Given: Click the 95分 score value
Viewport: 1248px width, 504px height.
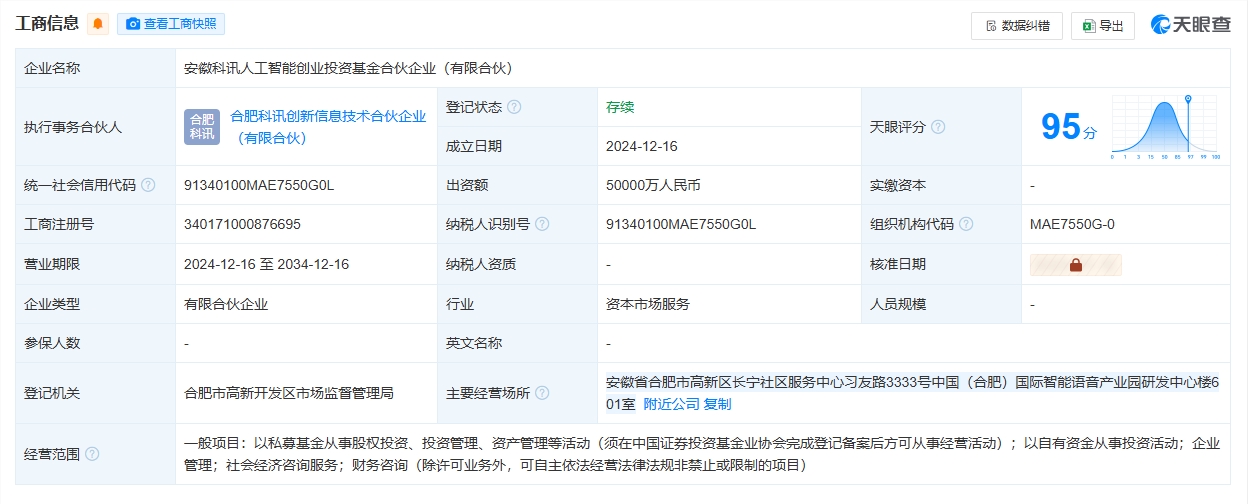Looking at the screenshot, I should (1068, 127).
